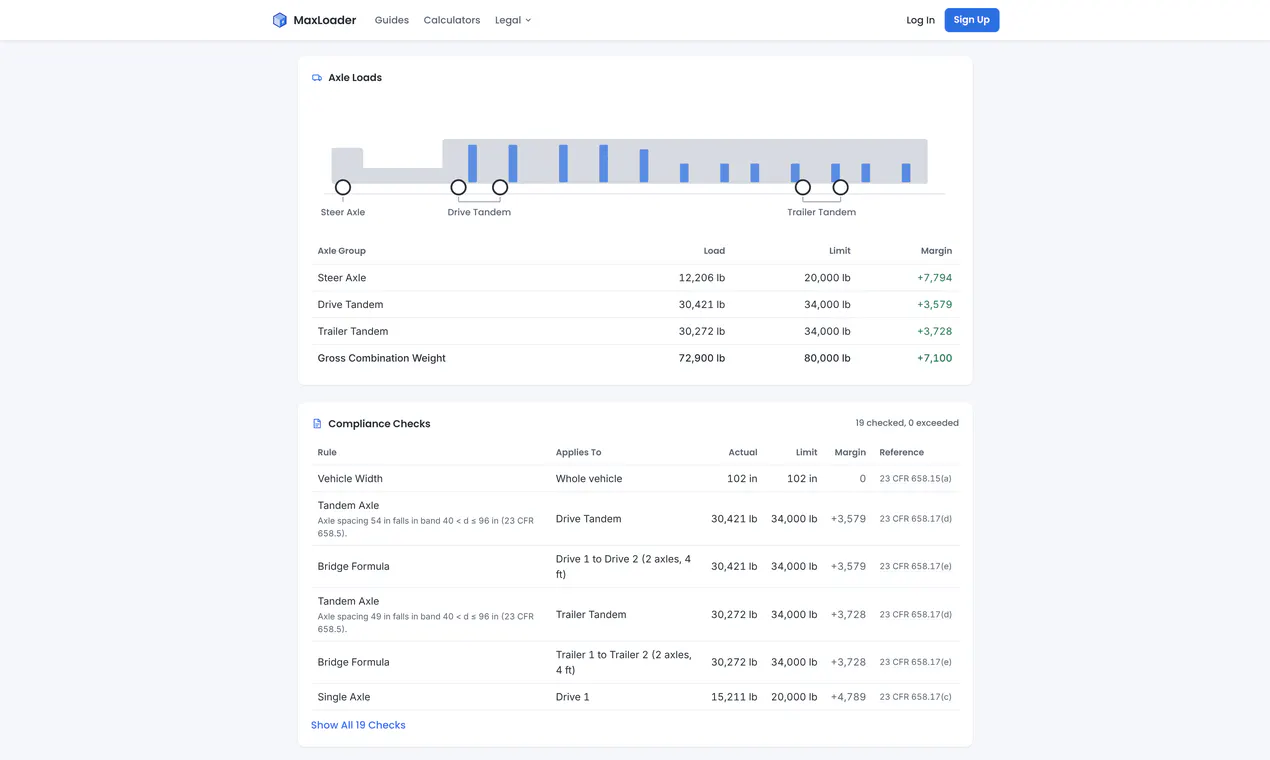This screenshot has height=760, width=1270.
Task: Open the Calculators menu
Action: tap(452, 20)
